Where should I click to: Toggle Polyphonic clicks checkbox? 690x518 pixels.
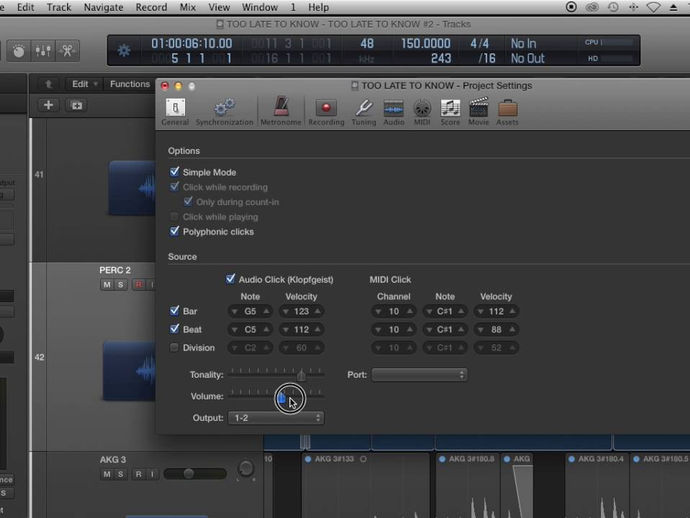(174, 231)
